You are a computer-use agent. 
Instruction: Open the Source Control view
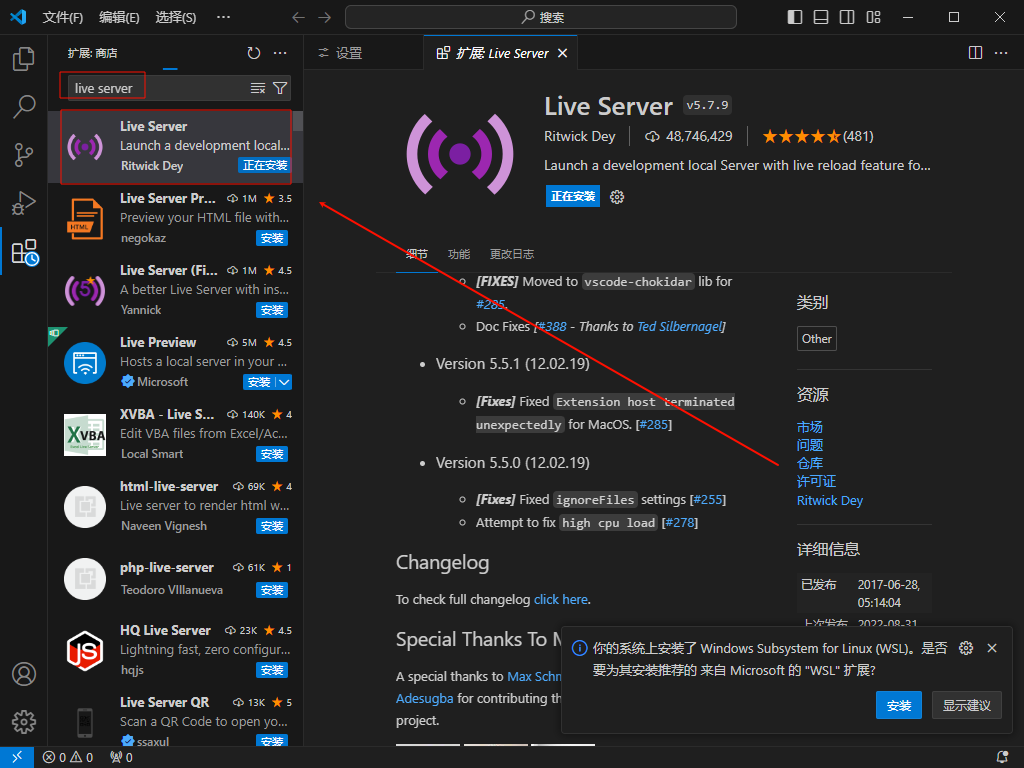tap(24, 155)
